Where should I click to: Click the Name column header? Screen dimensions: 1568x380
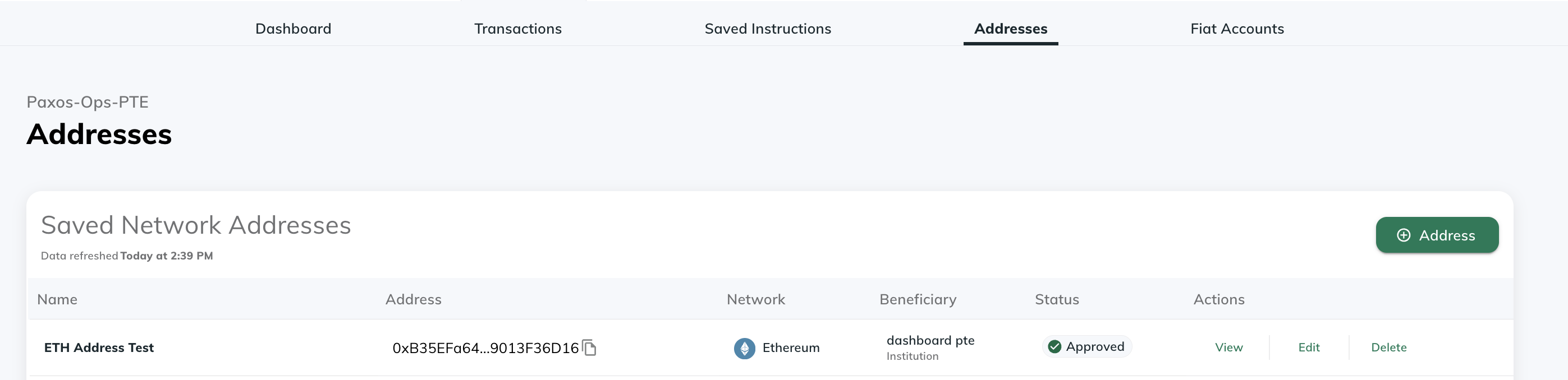coord(57,299)
